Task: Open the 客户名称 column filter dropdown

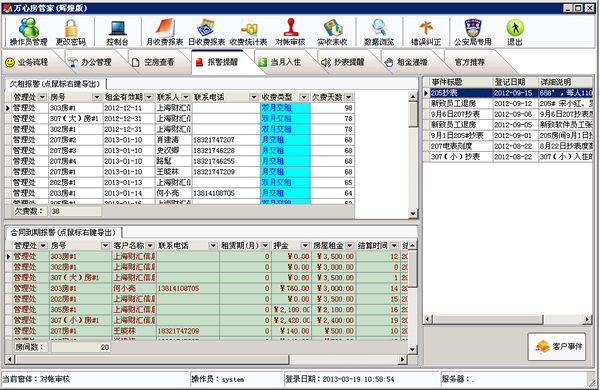Action: [x=150, y=246]
